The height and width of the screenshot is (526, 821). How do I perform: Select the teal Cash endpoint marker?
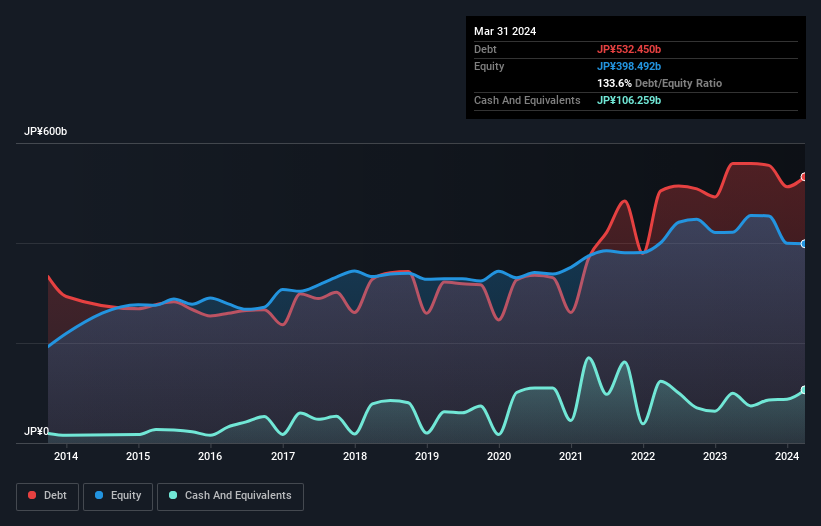click(x=803, y=390)
